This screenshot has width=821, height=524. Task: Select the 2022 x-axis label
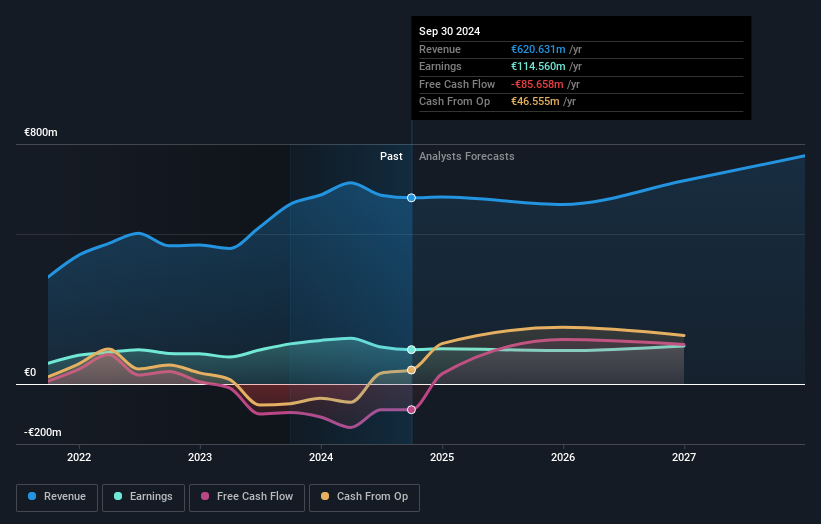pos(79,458)
